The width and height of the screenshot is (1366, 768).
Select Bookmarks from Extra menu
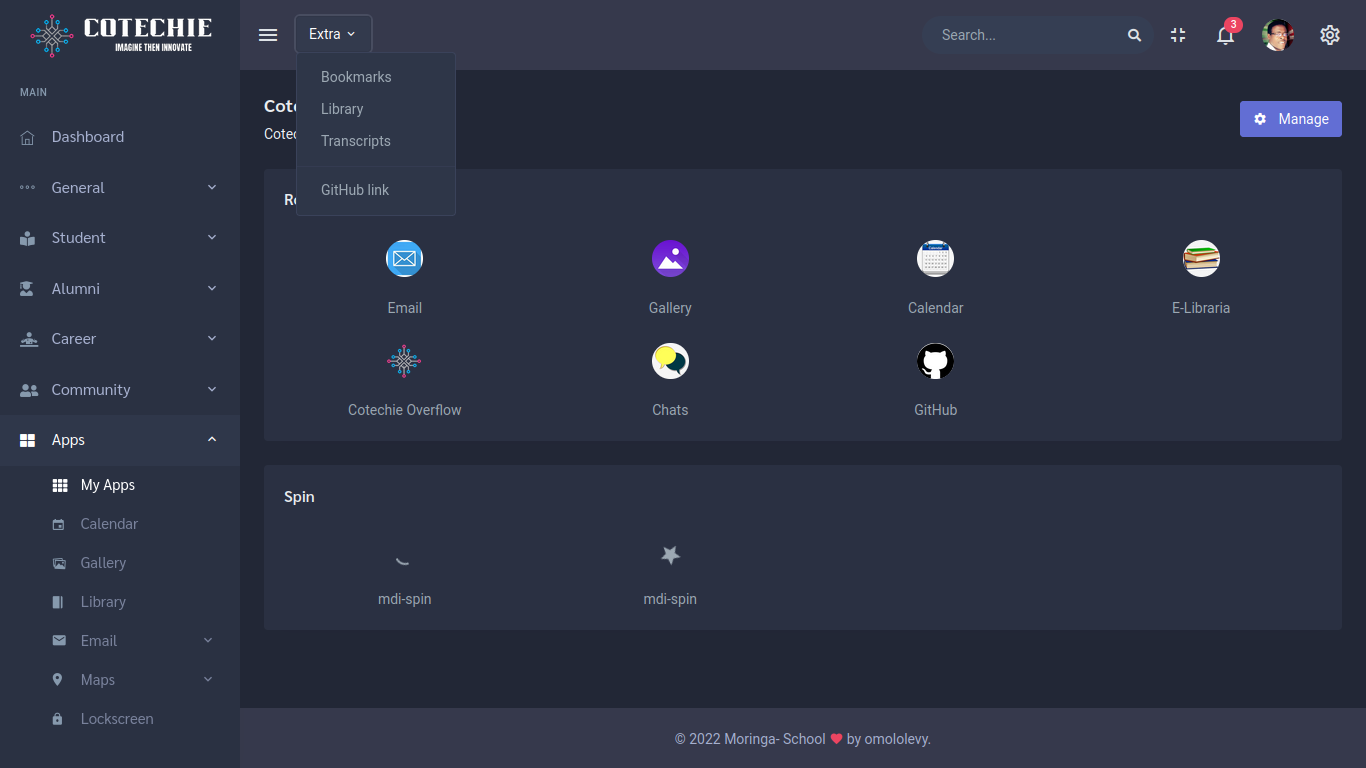[x=376, y=77]
